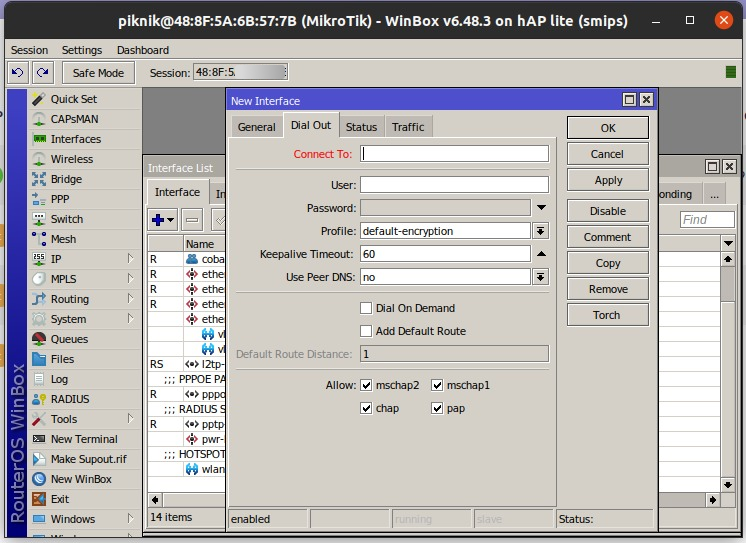
Task: Open Interfaces in sidebar
Action: coord(76,139)
